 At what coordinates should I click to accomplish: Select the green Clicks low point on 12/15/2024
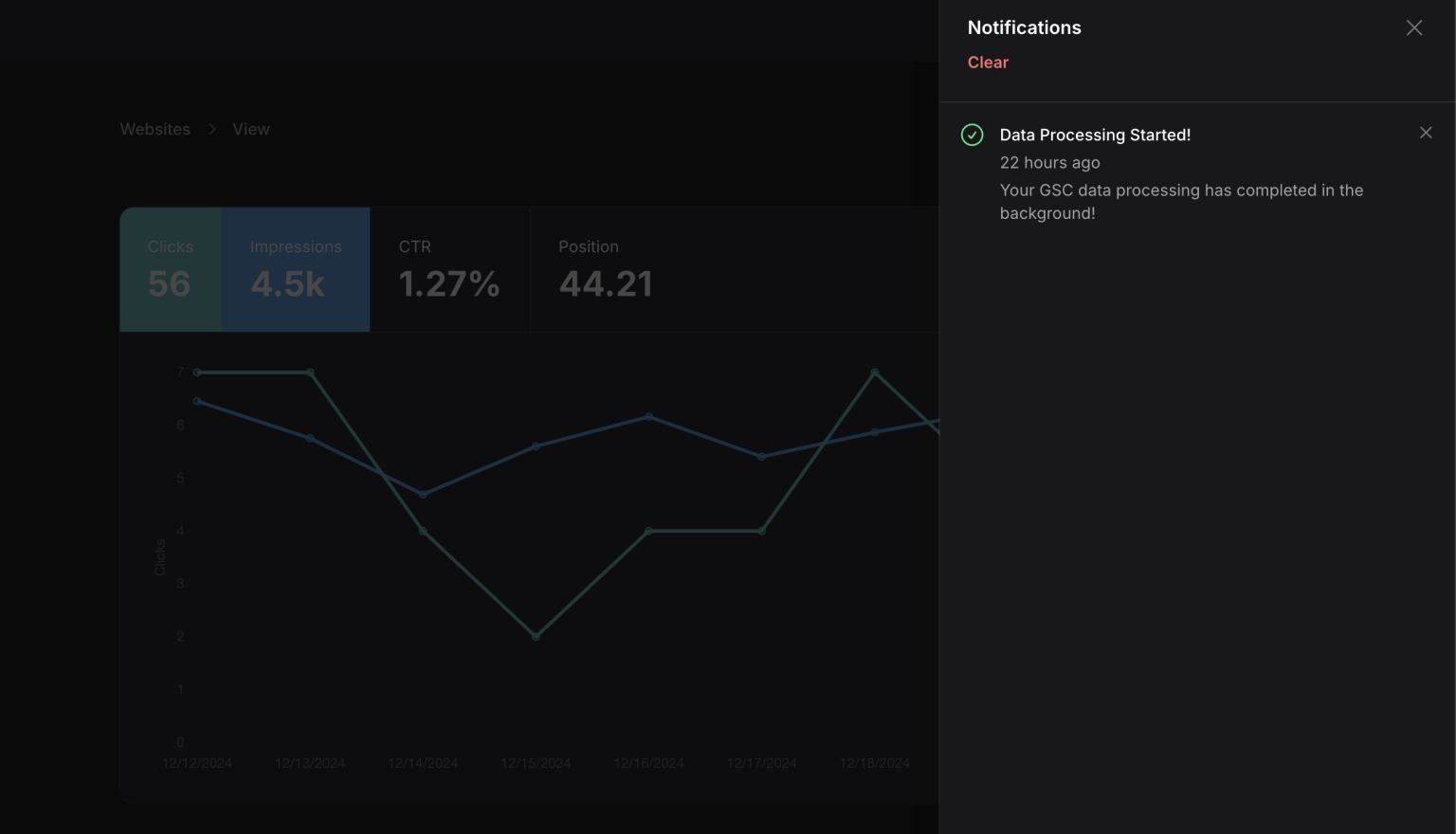pos(537,637)
